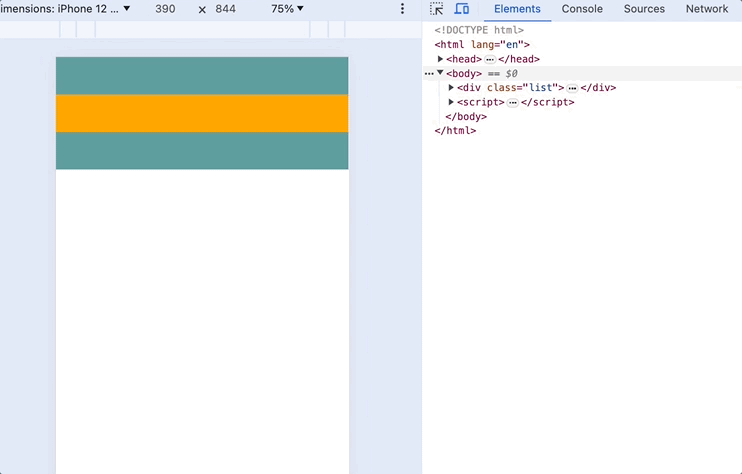742x474 pixels.
Task: Select the closing html tag line
Action: [455, 131]
